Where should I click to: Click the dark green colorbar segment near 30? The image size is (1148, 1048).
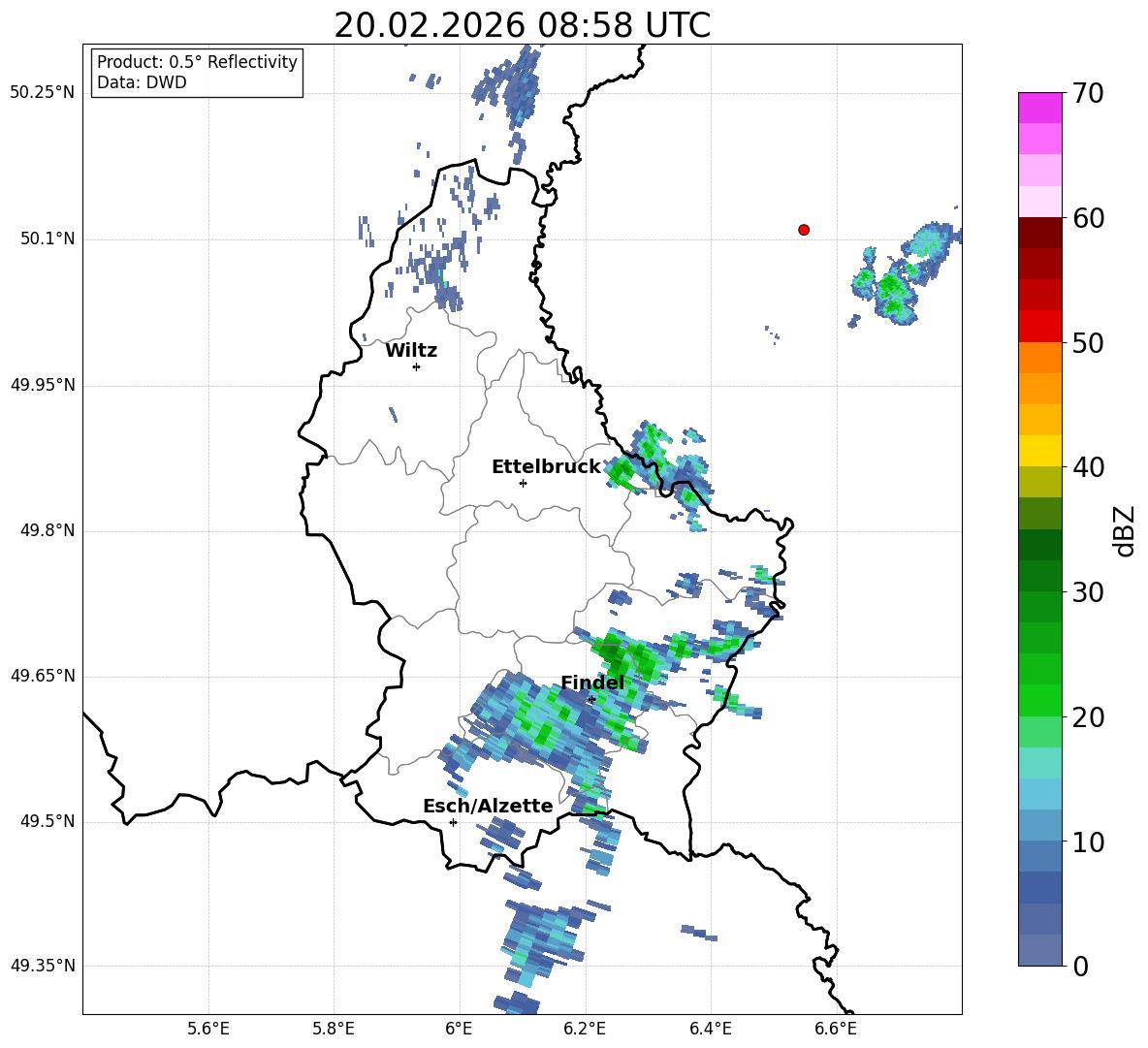click(1039, 576)
